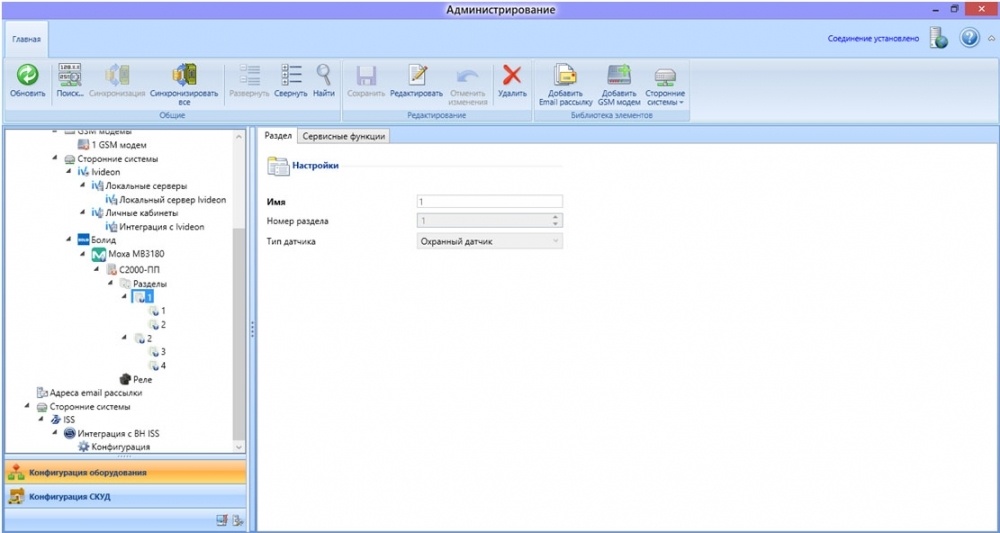Open Конфигурация СКУД panel
This screenshot has height=533, width=1000.
coord(124,497)
